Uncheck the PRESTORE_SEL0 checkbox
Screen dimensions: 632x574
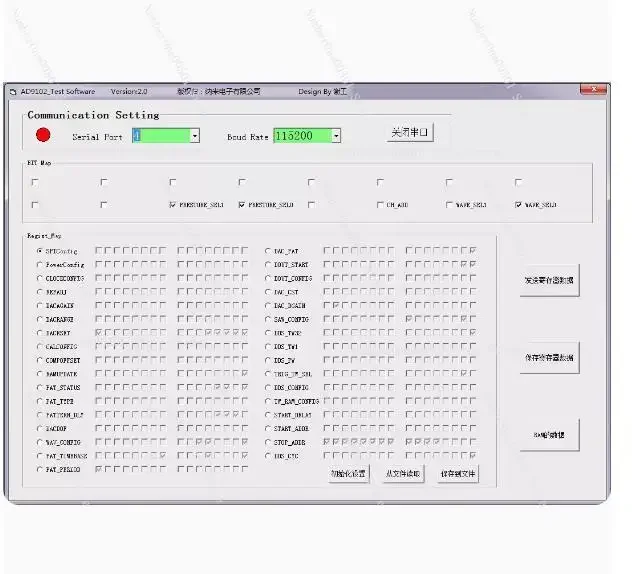(x=242, y=205)
